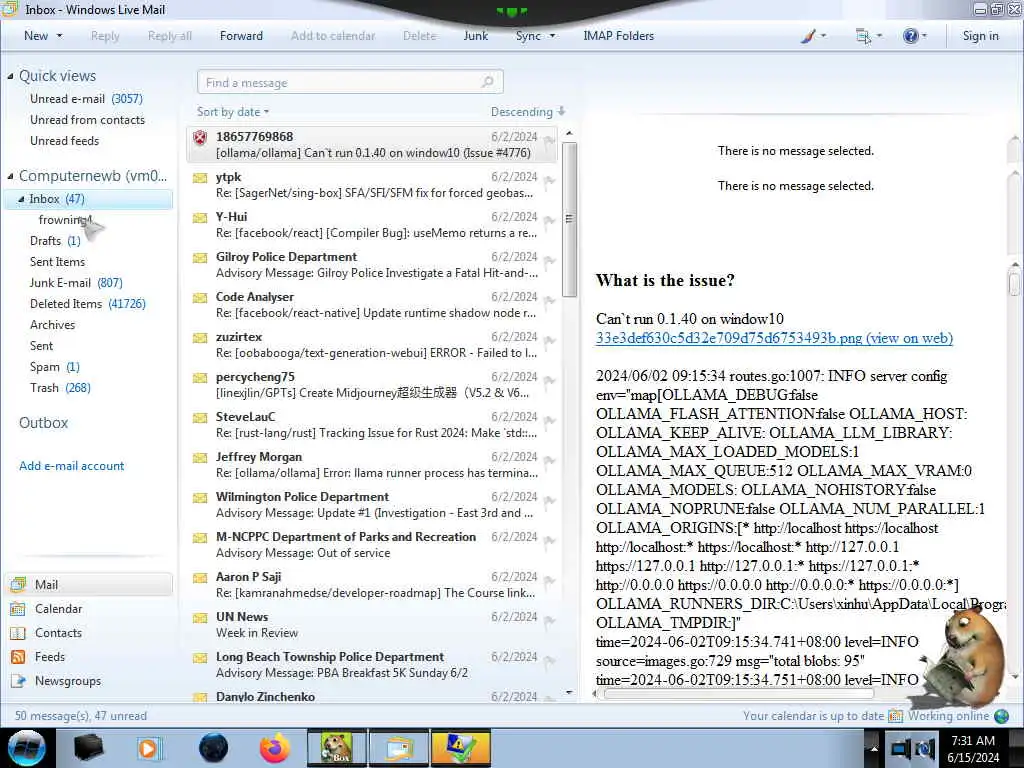Click the junk warning icon on 18657769868 message

click(x=200, y=138)
